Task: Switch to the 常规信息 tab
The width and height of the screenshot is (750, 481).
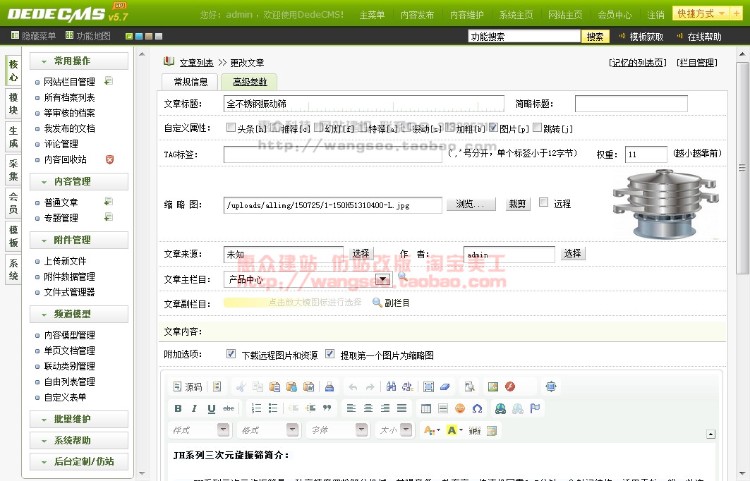Action: coord(190,82)
